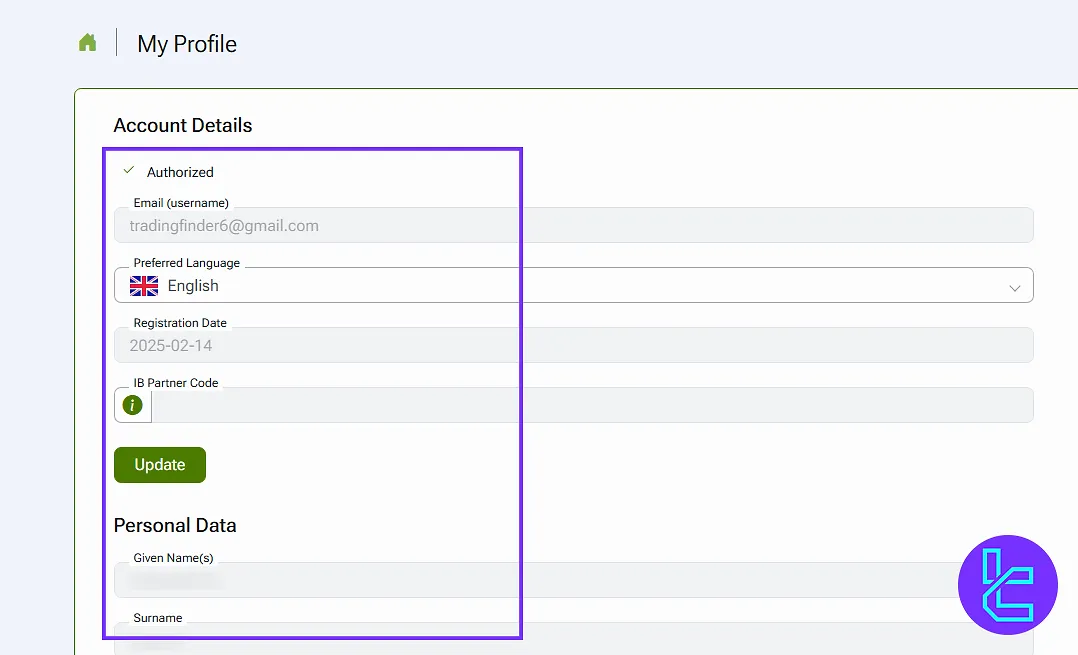Click the Registration Date field
The image size is (1078, 655).
573,346
